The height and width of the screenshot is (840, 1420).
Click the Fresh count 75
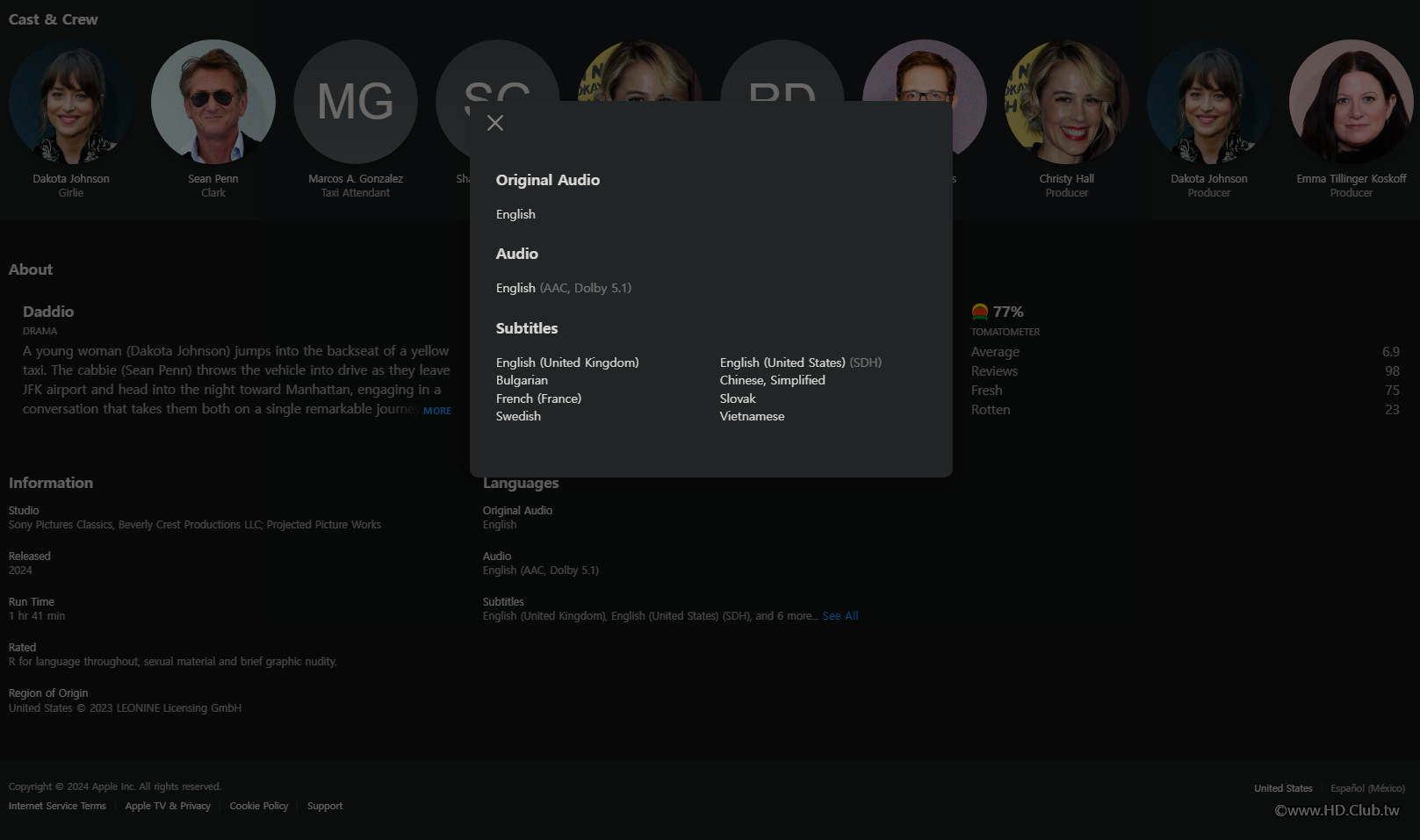[1393, 391]
